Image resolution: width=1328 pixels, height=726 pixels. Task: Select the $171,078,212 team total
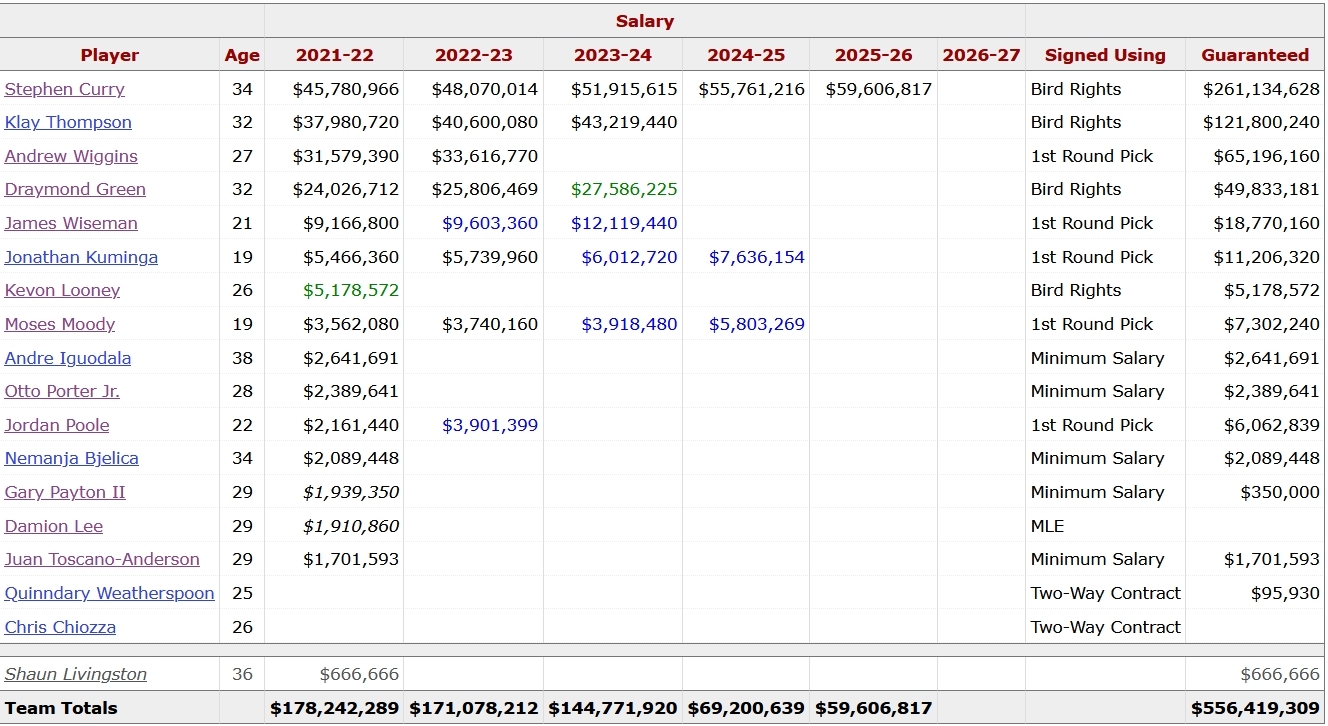point(473,708)
